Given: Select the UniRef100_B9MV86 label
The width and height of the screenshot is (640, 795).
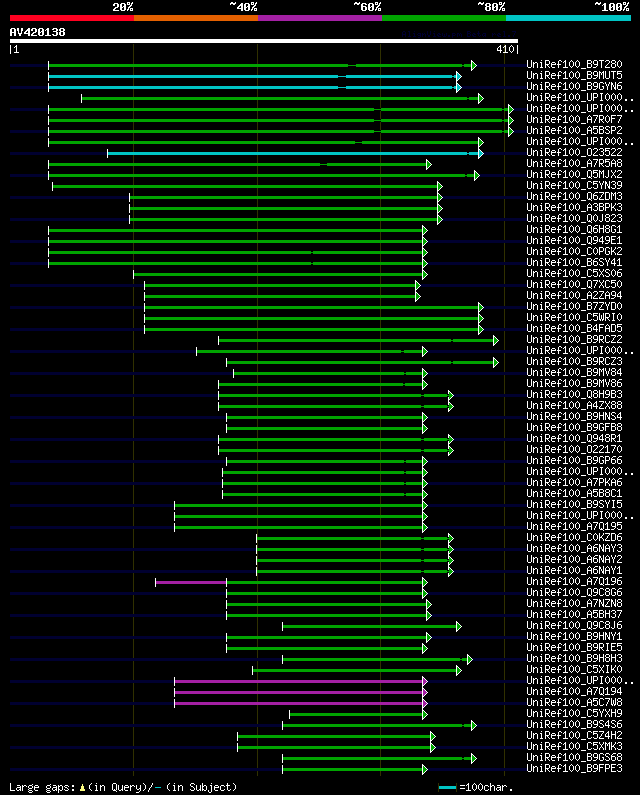Looking at the screenshot, I should 574,383.
